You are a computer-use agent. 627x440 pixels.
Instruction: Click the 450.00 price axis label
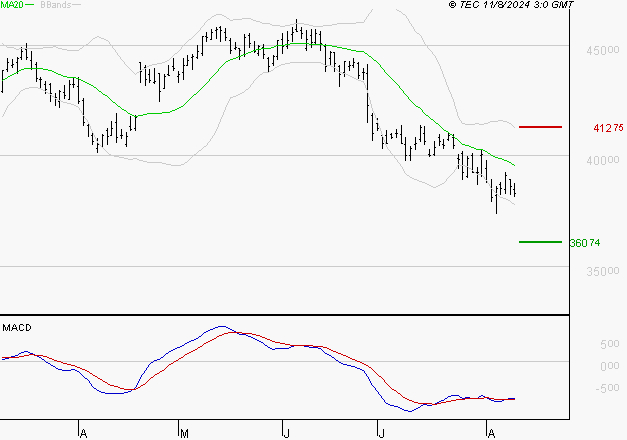click(603, 51)
